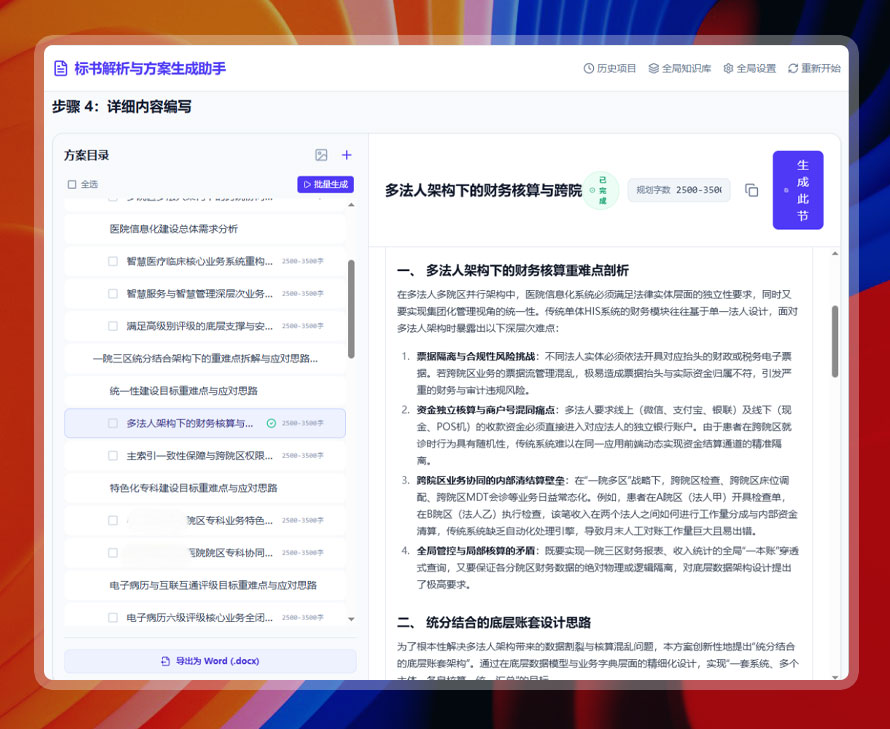Screen dimensions: 890x729
Task: Click the outline list scroll-up arrow
Action: [351, 204]
